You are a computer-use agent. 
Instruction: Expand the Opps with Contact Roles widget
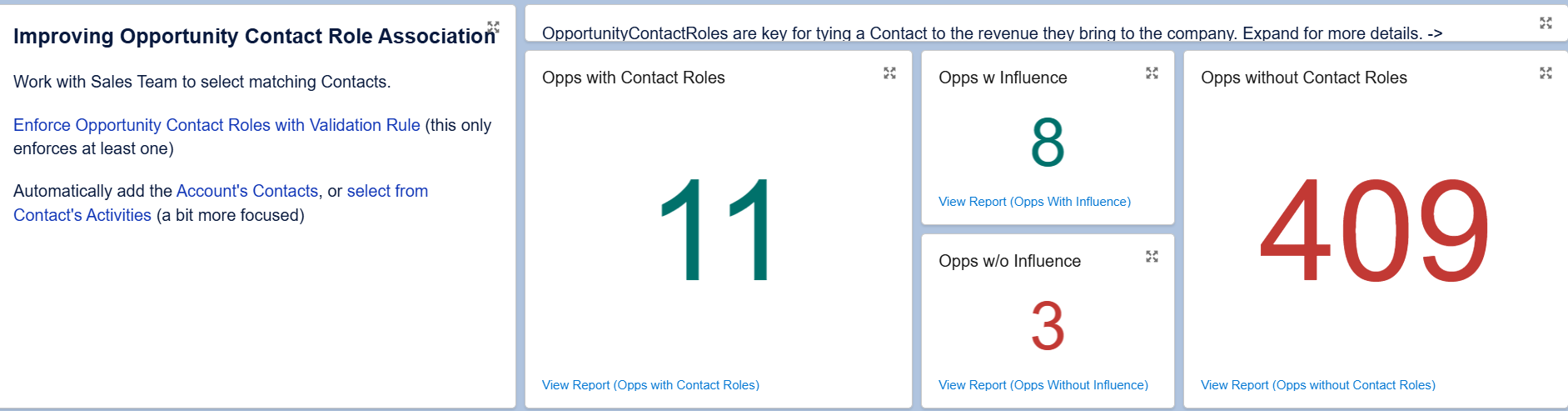tap(889, 73)
